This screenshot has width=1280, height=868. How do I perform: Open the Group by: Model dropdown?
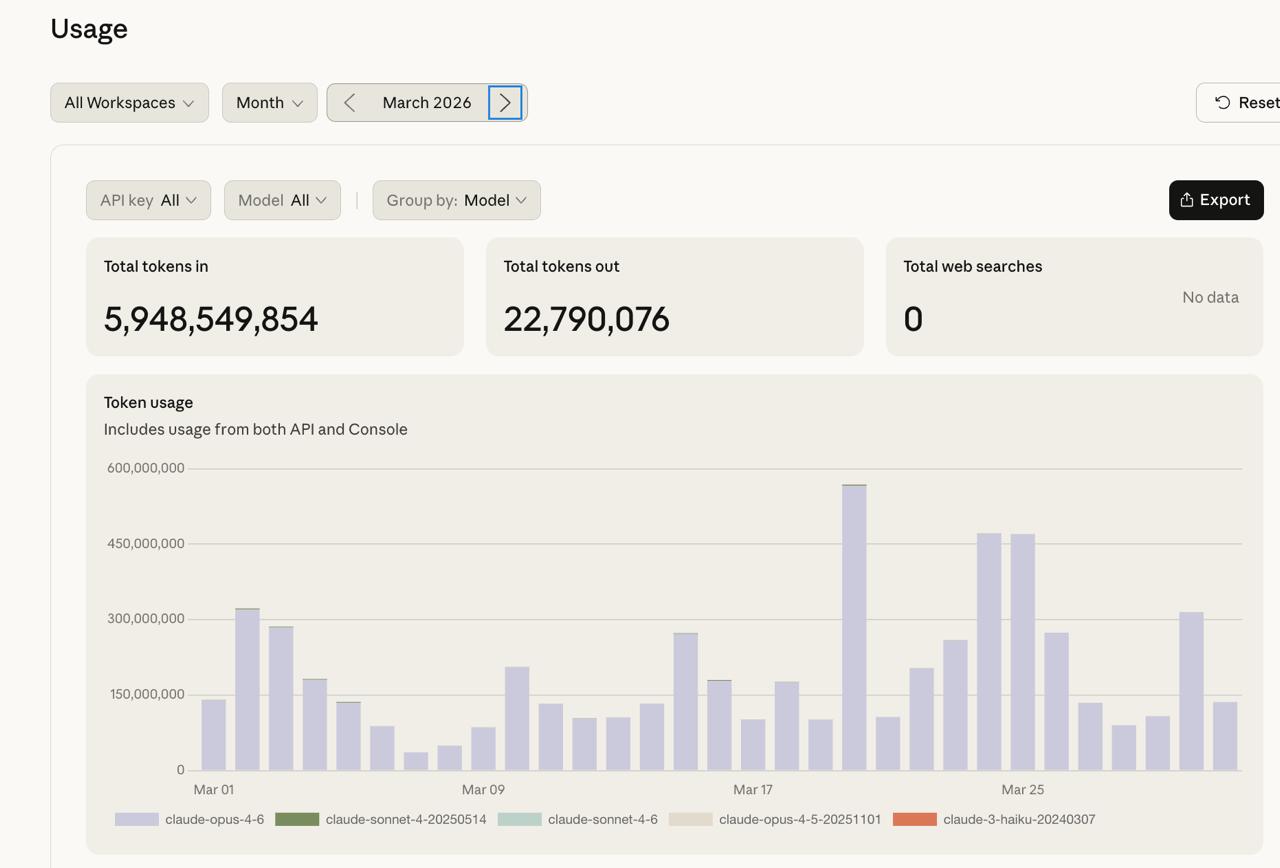coord(456,200)
